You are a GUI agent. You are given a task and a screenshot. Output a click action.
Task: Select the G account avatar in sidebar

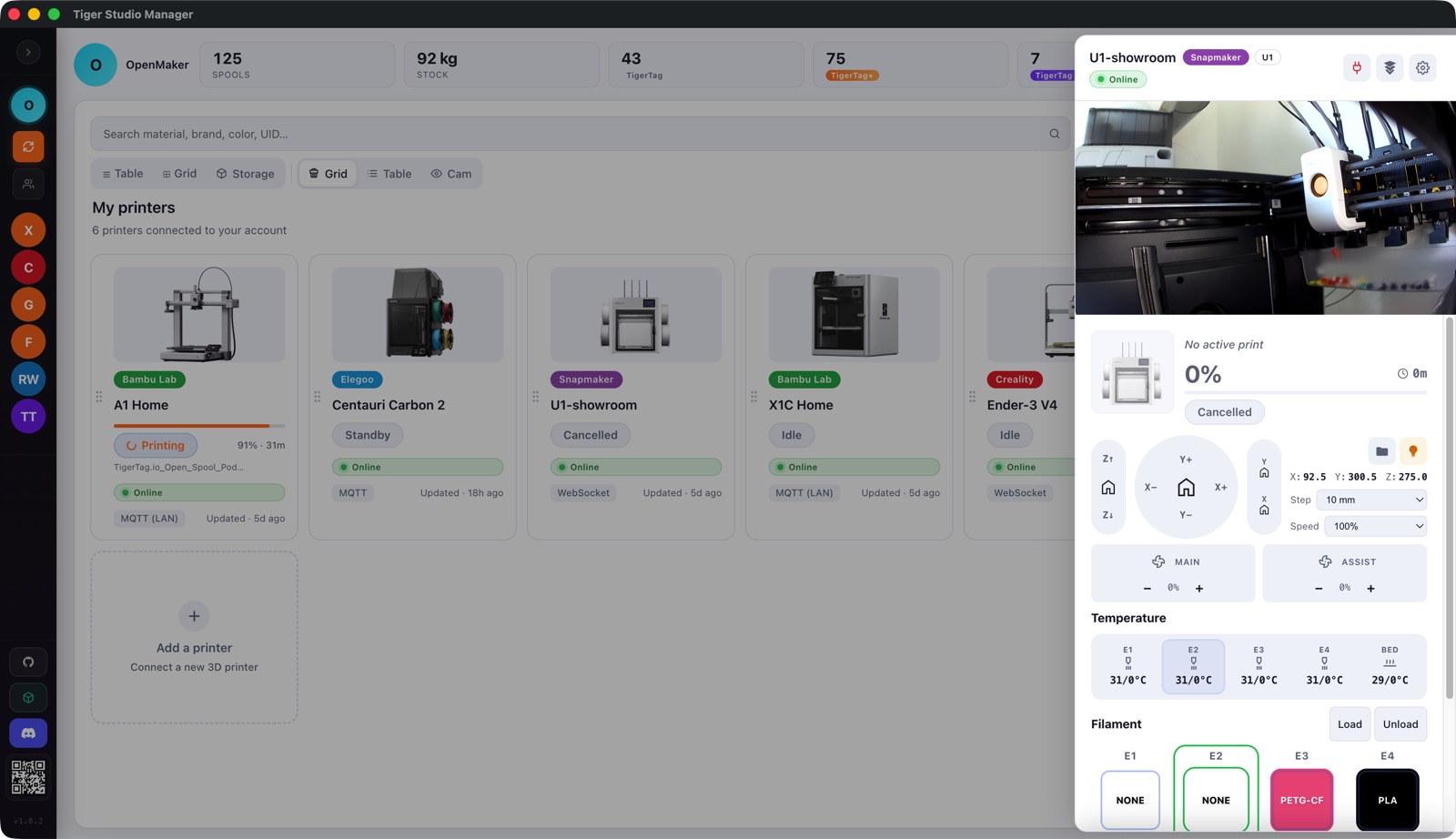28,305
